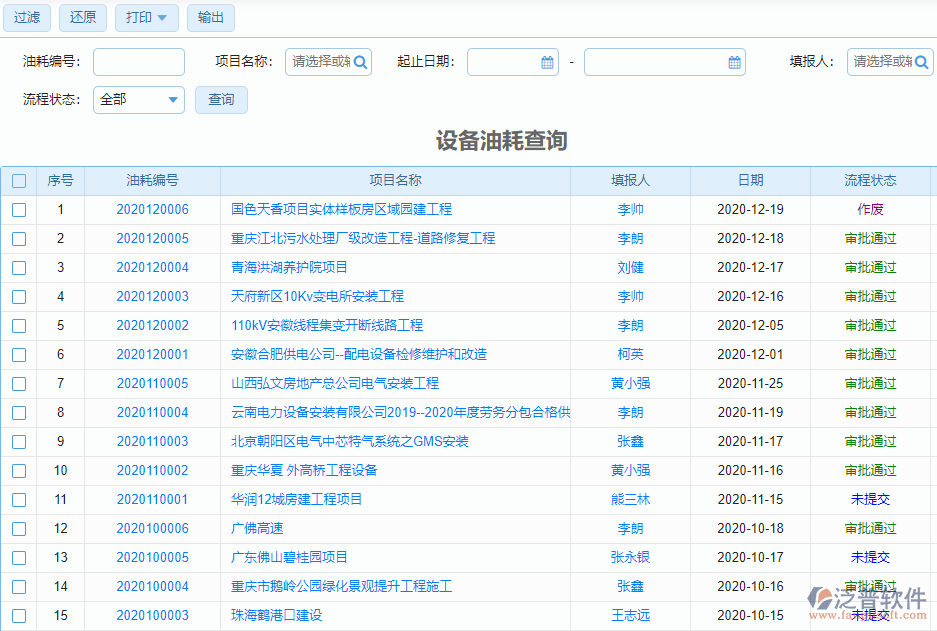Click the project name search magnifier icon
Viewport: 937px width, 631px height.
point(362,61)
